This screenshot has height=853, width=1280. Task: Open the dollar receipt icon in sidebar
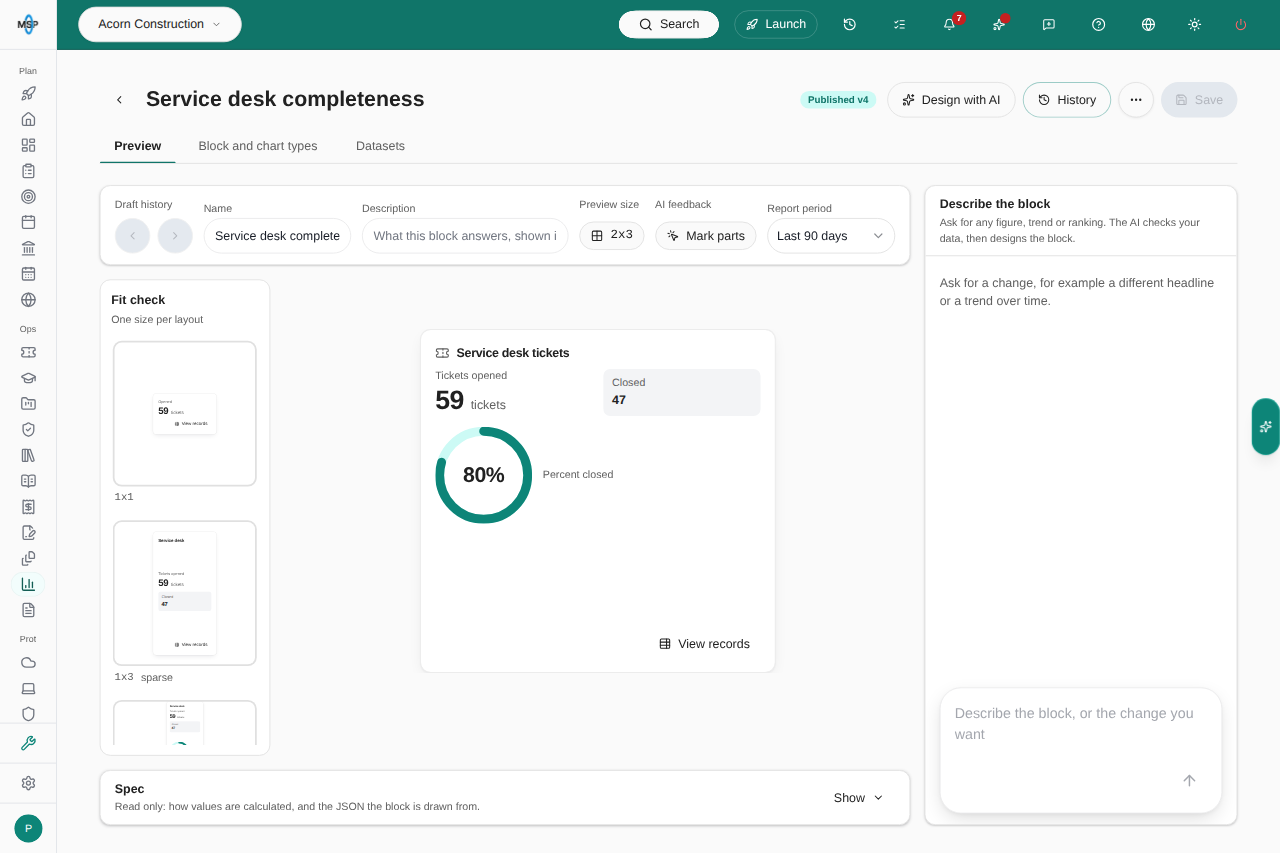[x=28, y=507]
